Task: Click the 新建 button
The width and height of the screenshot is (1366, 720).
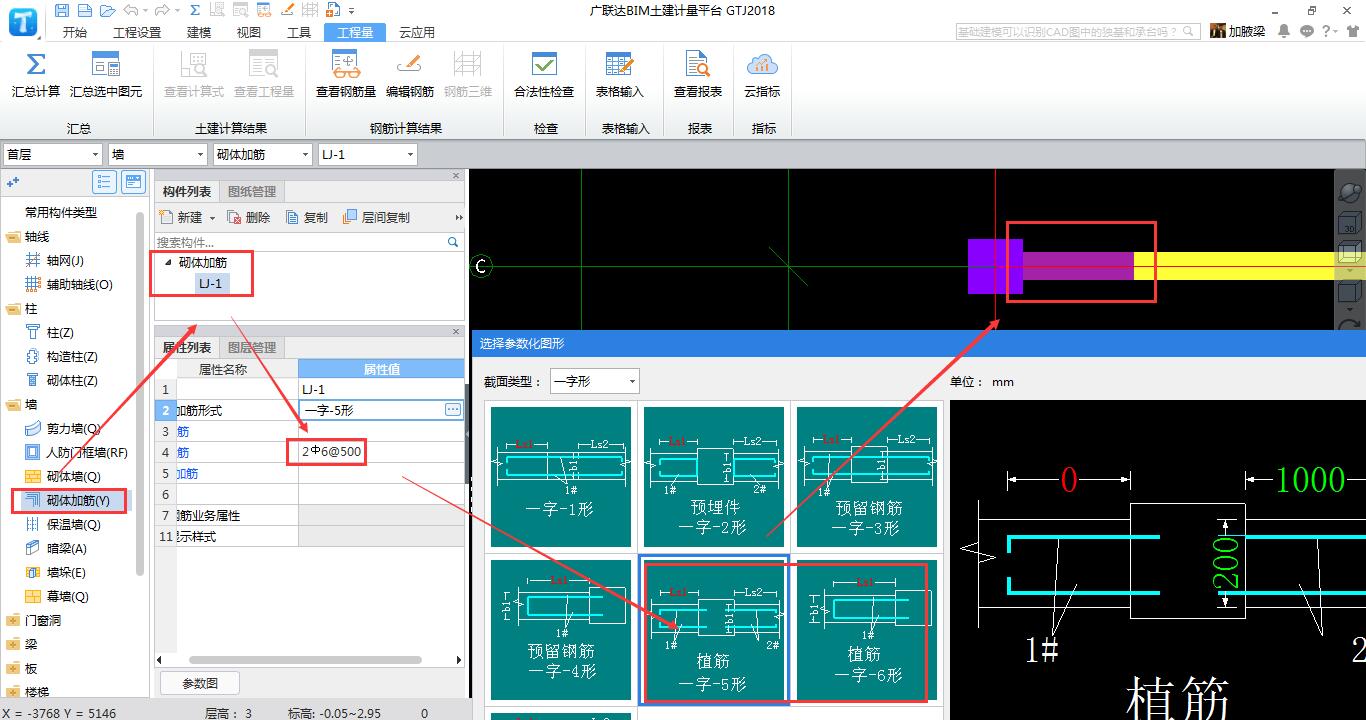Action: coord(181,217)
